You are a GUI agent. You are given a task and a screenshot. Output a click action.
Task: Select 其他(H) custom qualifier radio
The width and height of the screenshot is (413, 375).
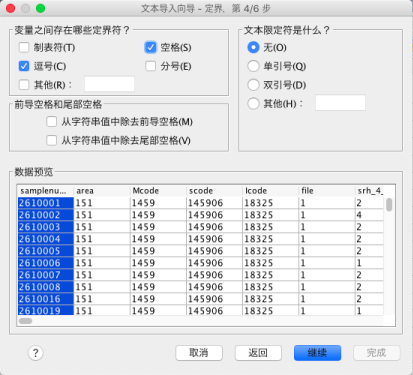253,103
